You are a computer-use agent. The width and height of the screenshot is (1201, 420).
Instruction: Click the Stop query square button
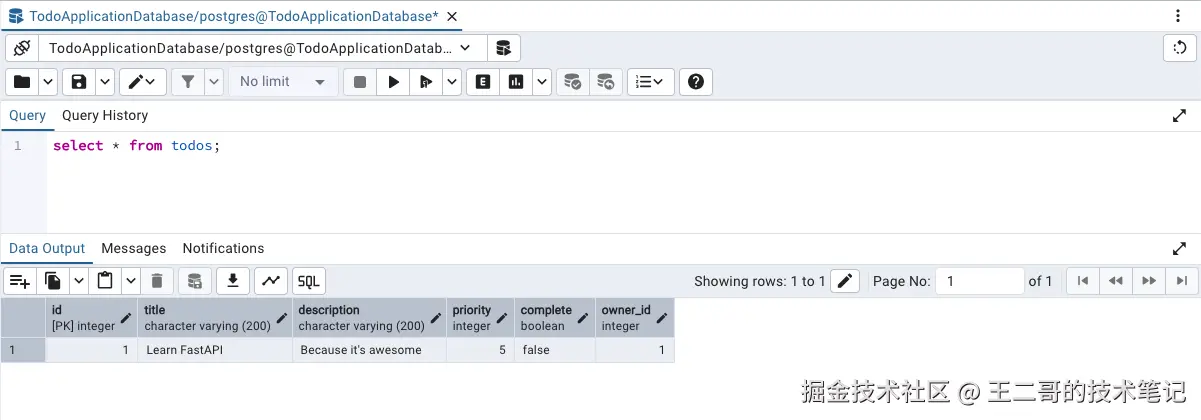click(360, 82)
